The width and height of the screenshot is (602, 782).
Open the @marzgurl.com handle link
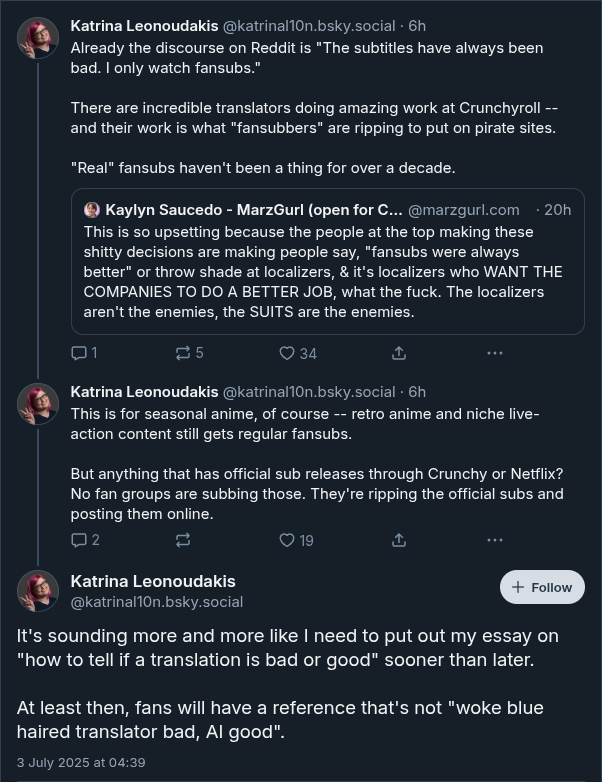tap(464, 210)
